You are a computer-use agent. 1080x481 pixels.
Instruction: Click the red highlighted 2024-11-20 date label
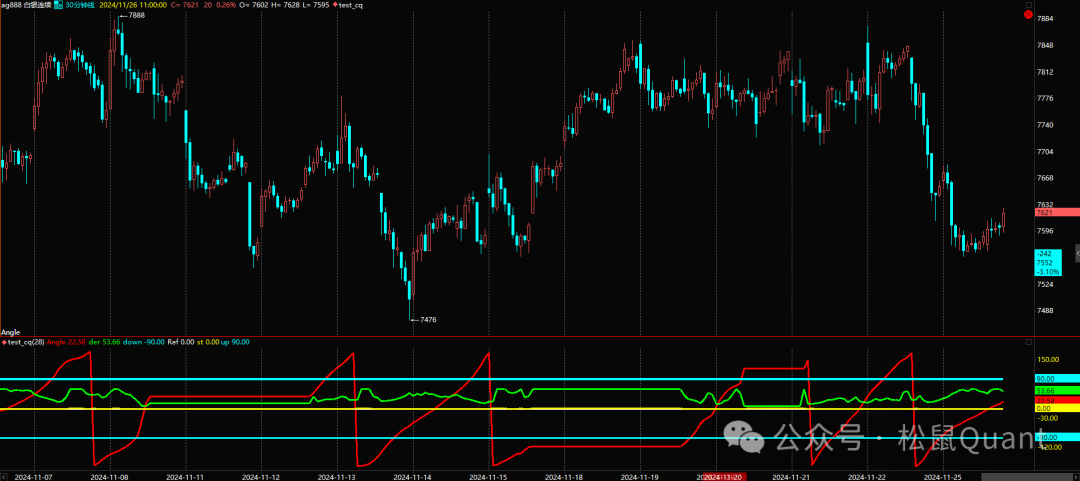[726, 477]
